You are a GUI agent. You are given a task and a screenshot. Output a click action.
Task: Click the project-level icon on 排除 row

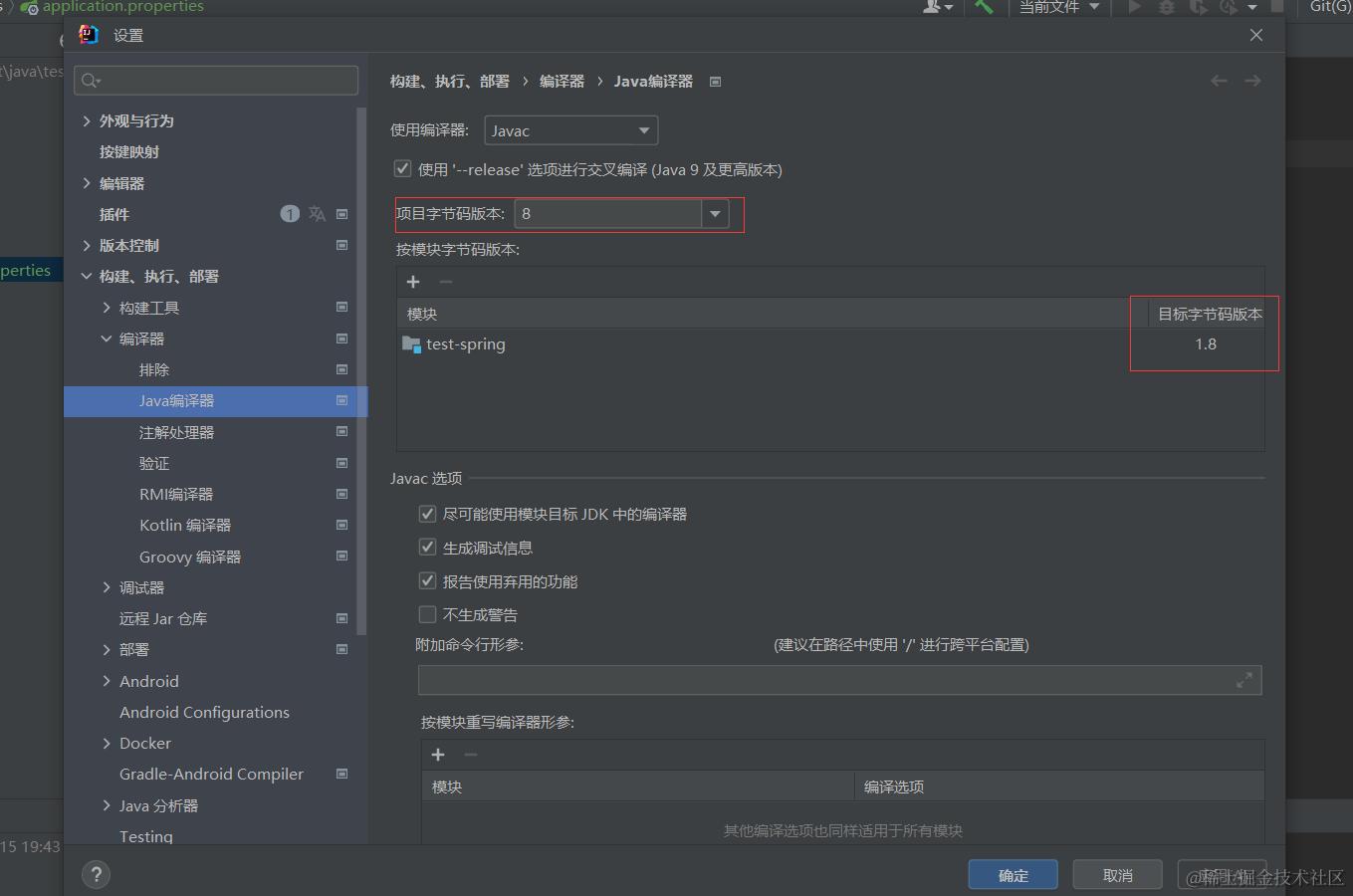(x=341, y=369)
